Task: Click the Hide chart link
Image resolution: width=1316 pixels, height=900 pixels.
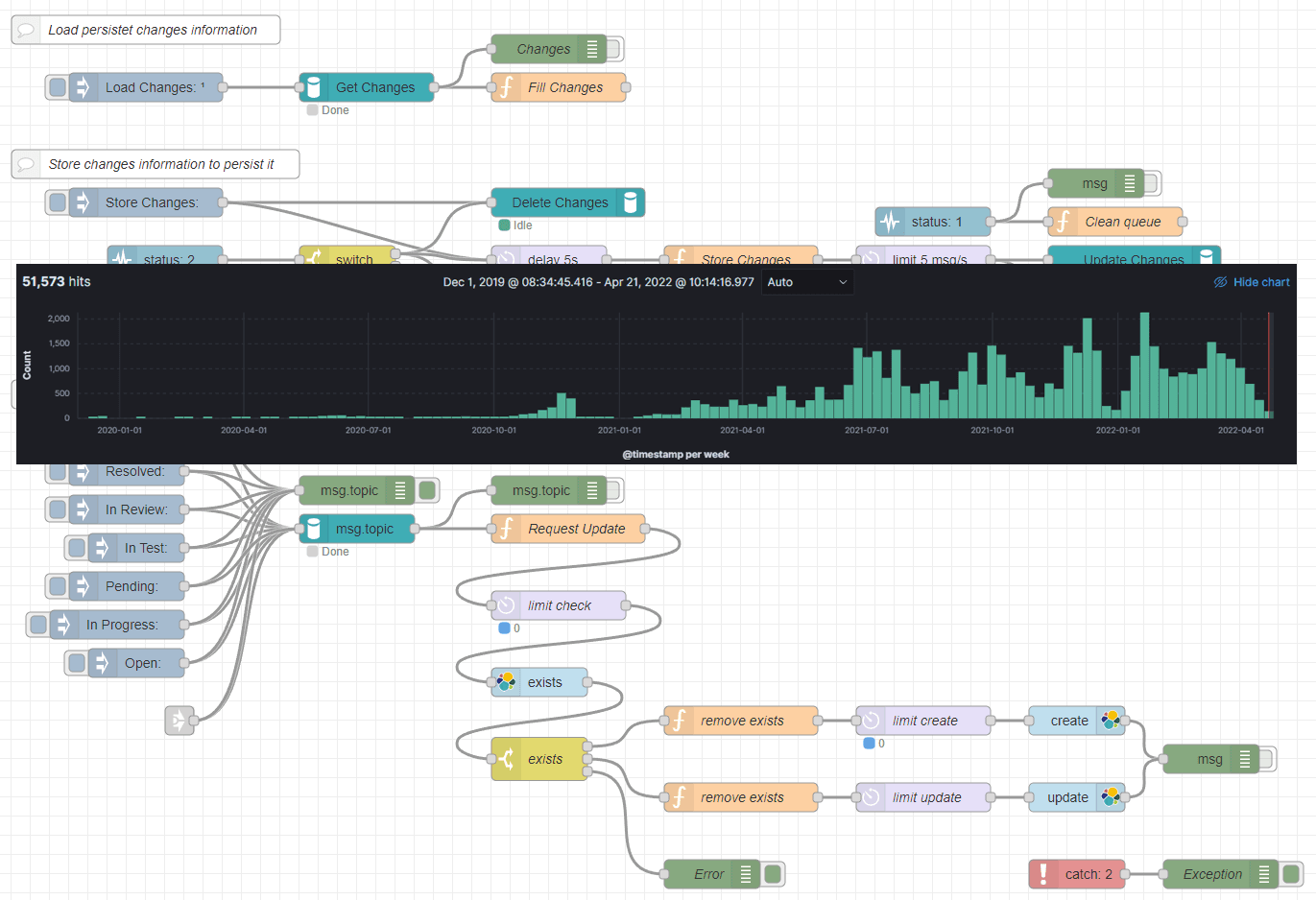Action: (1251, 281)
